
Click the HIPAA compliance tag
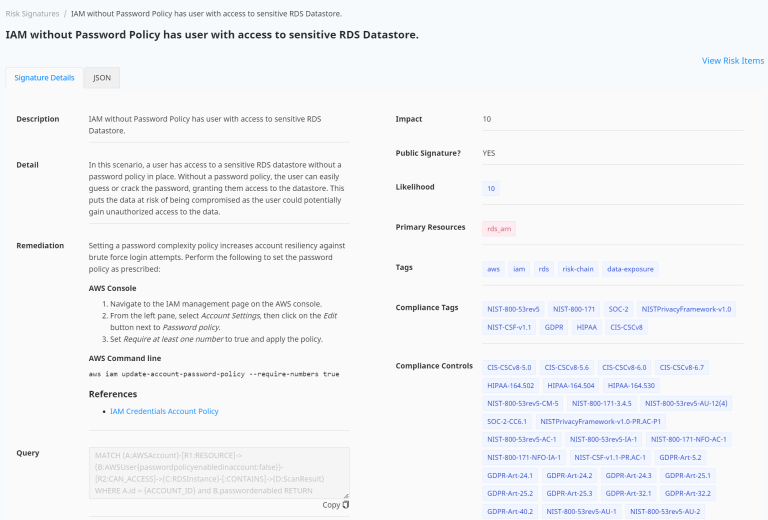click(587, 327)
